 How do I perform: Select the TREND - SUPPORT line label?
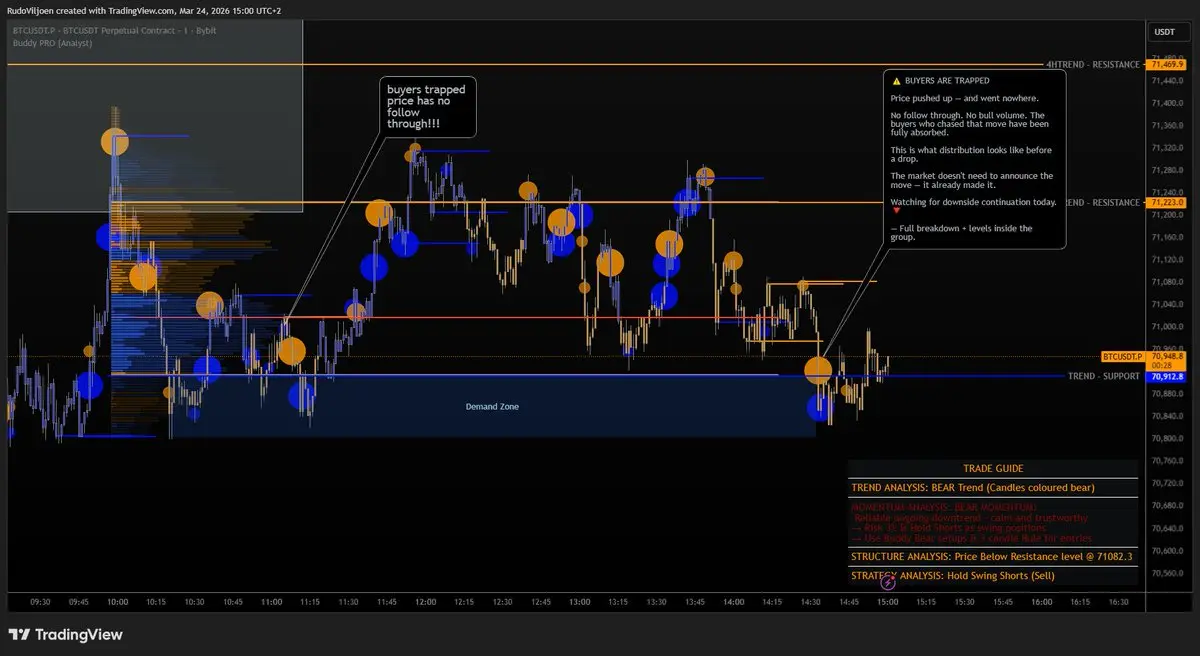1104,376
